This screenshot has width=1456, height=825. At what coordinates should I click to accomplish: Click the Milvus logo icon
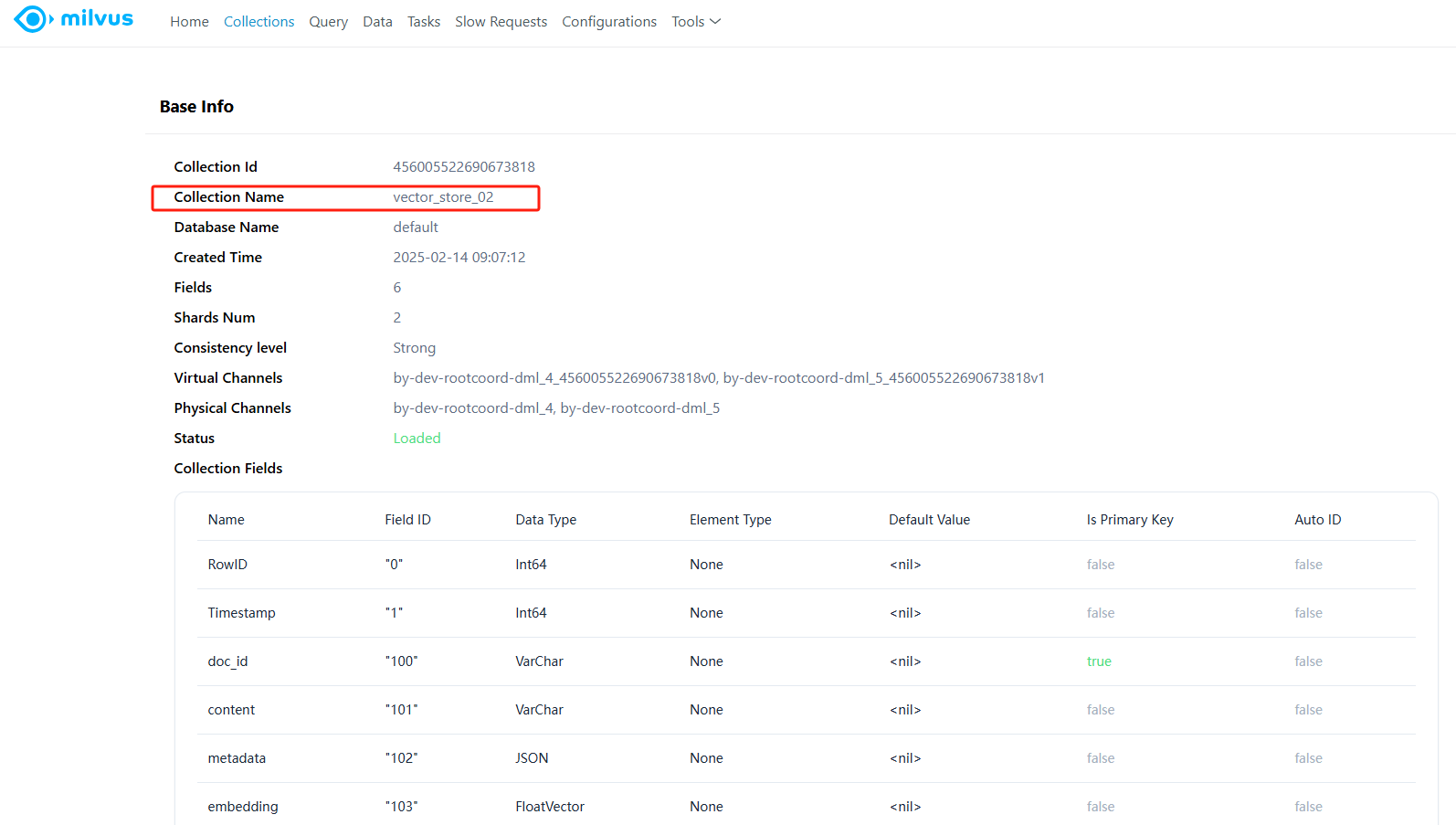32,18
